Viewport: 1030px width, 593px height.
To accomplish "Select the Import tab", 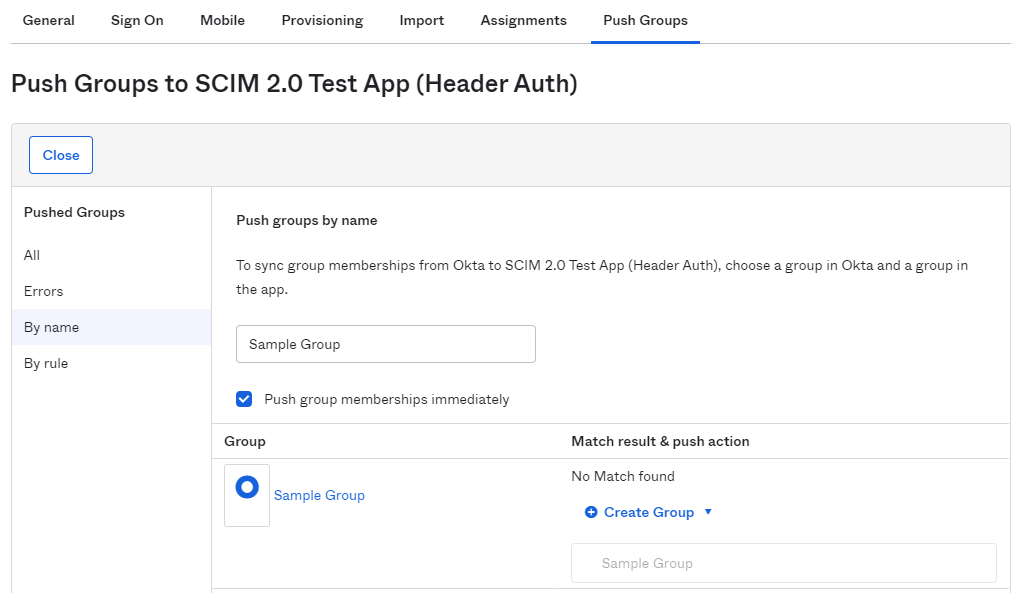I will click(421, 20).
